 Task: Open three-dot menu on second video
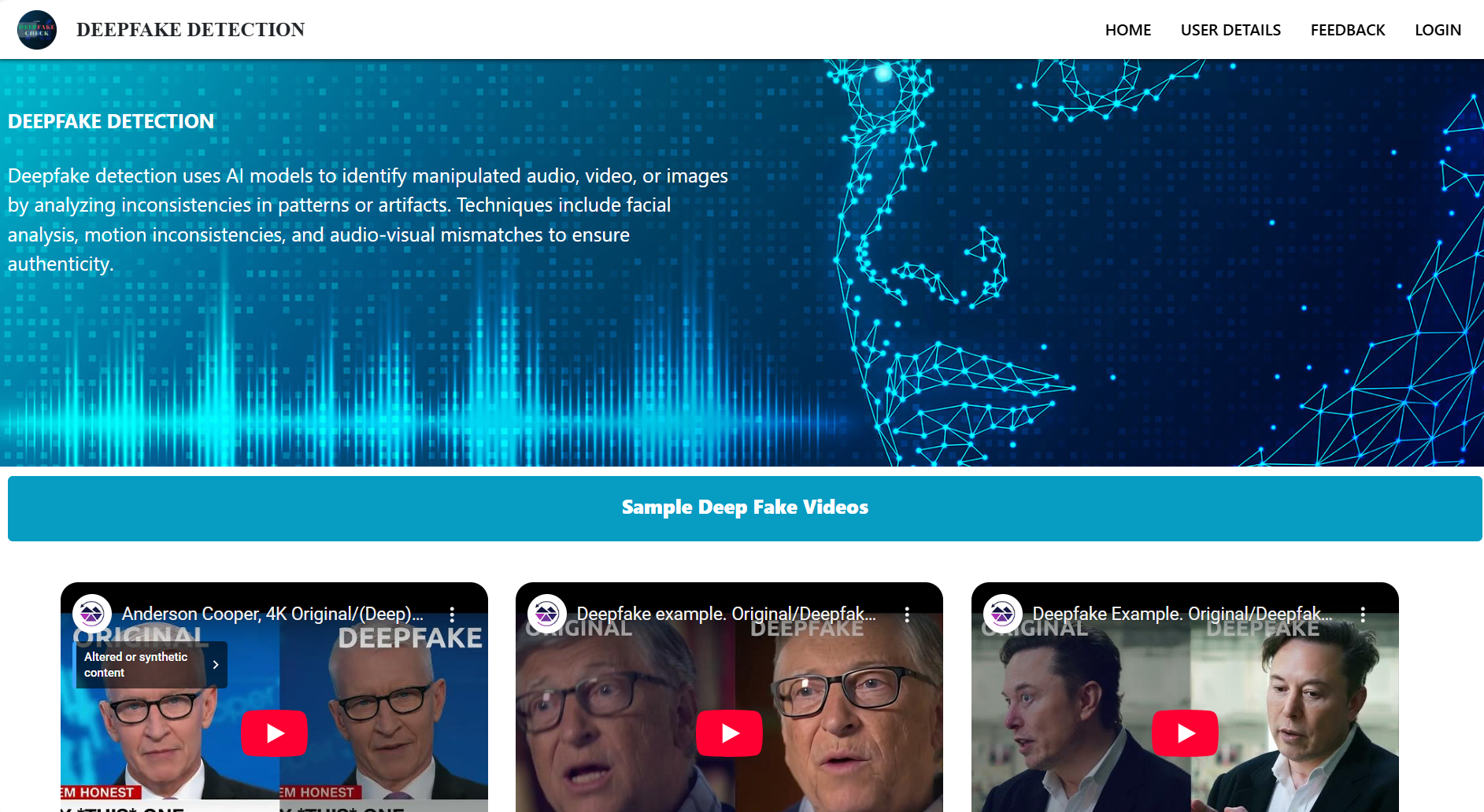pos(907,615)
